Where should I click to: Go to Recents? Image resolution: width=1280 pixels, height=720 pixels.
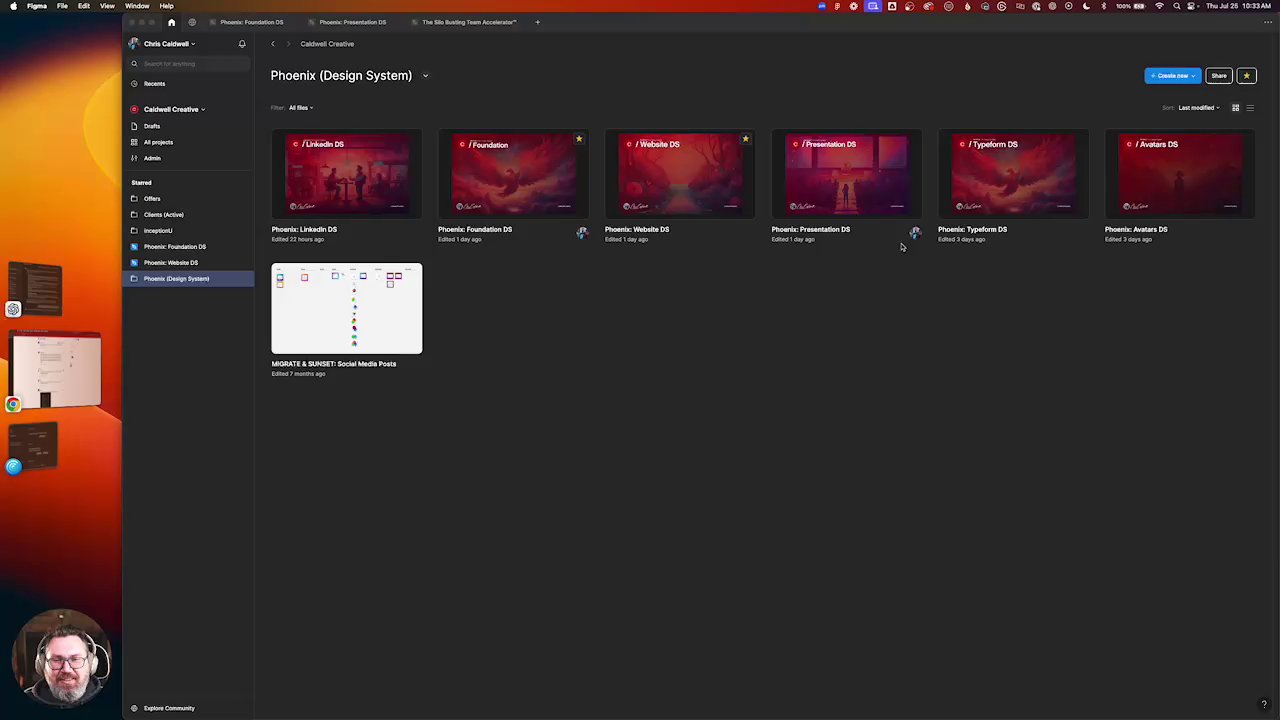(154, 84)
